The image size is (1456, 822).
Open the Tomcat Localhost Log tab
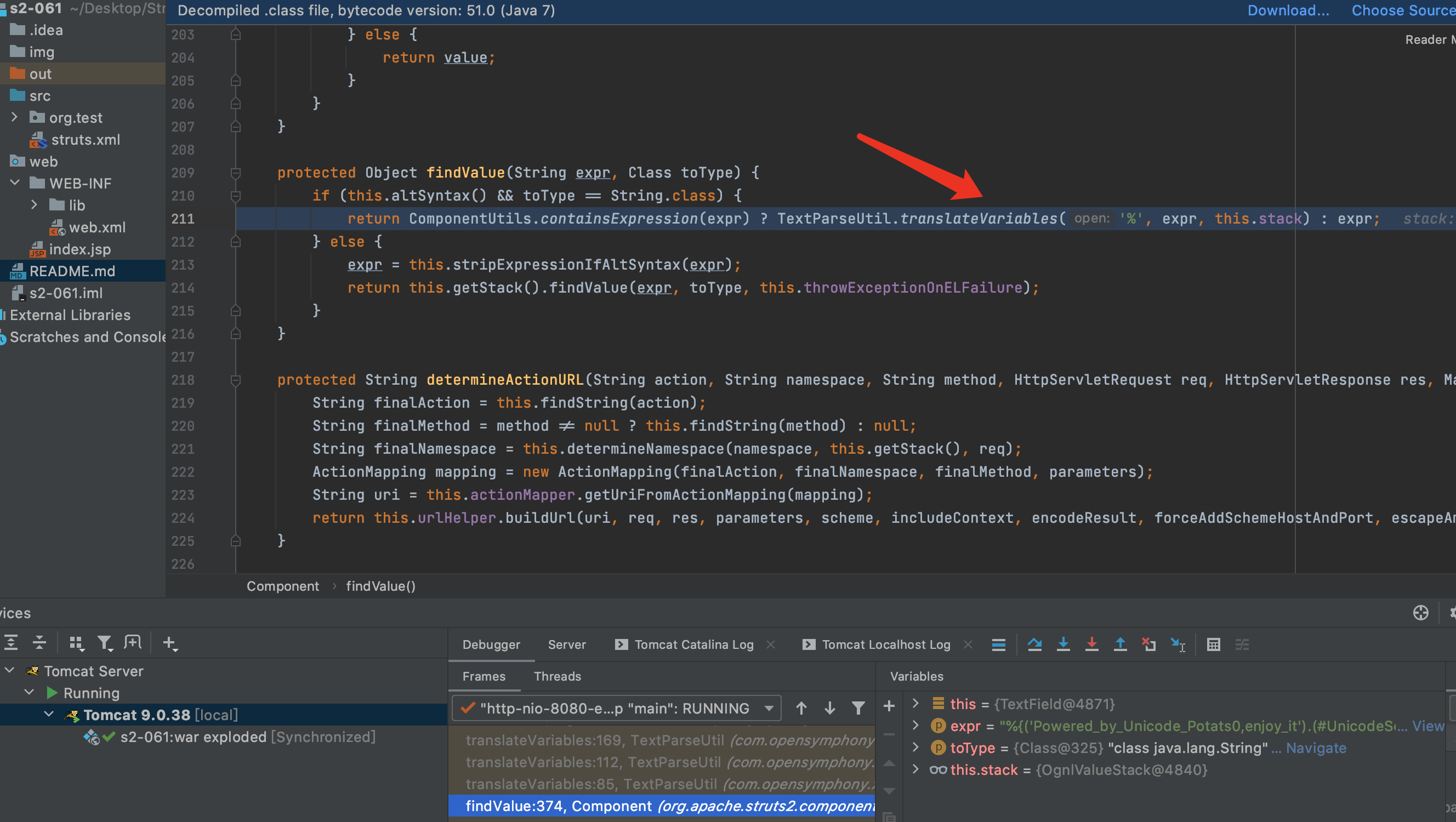[886, 644]
